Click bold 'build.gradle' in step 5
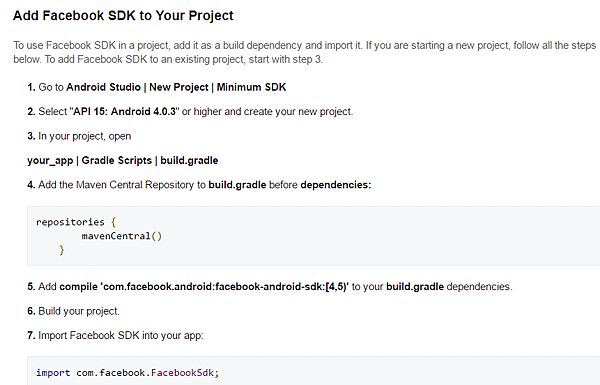This screenshot has width=600, height=385. point(415,287)
